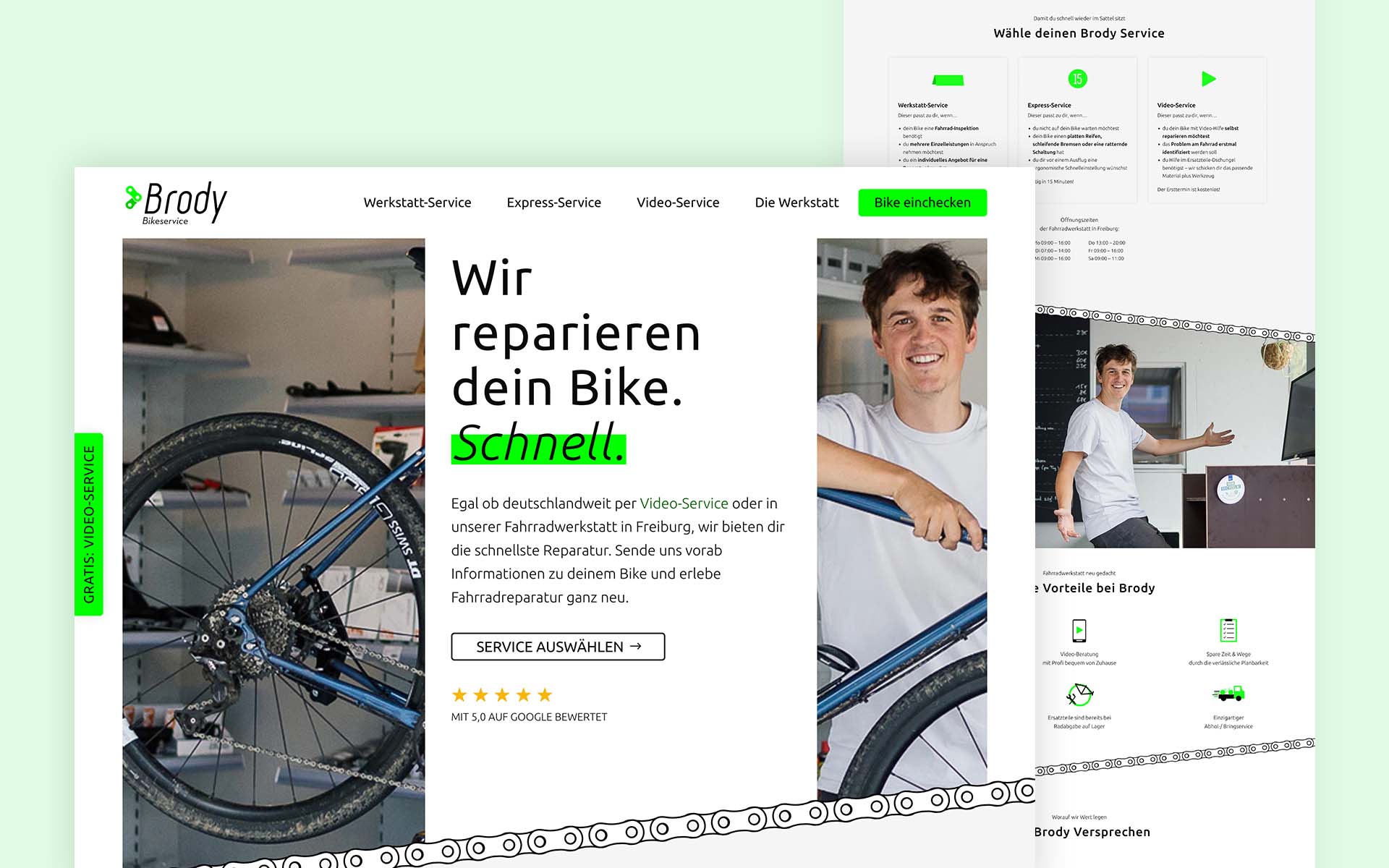Click the Werkstatt-Service green card icon

coord(948,80)
